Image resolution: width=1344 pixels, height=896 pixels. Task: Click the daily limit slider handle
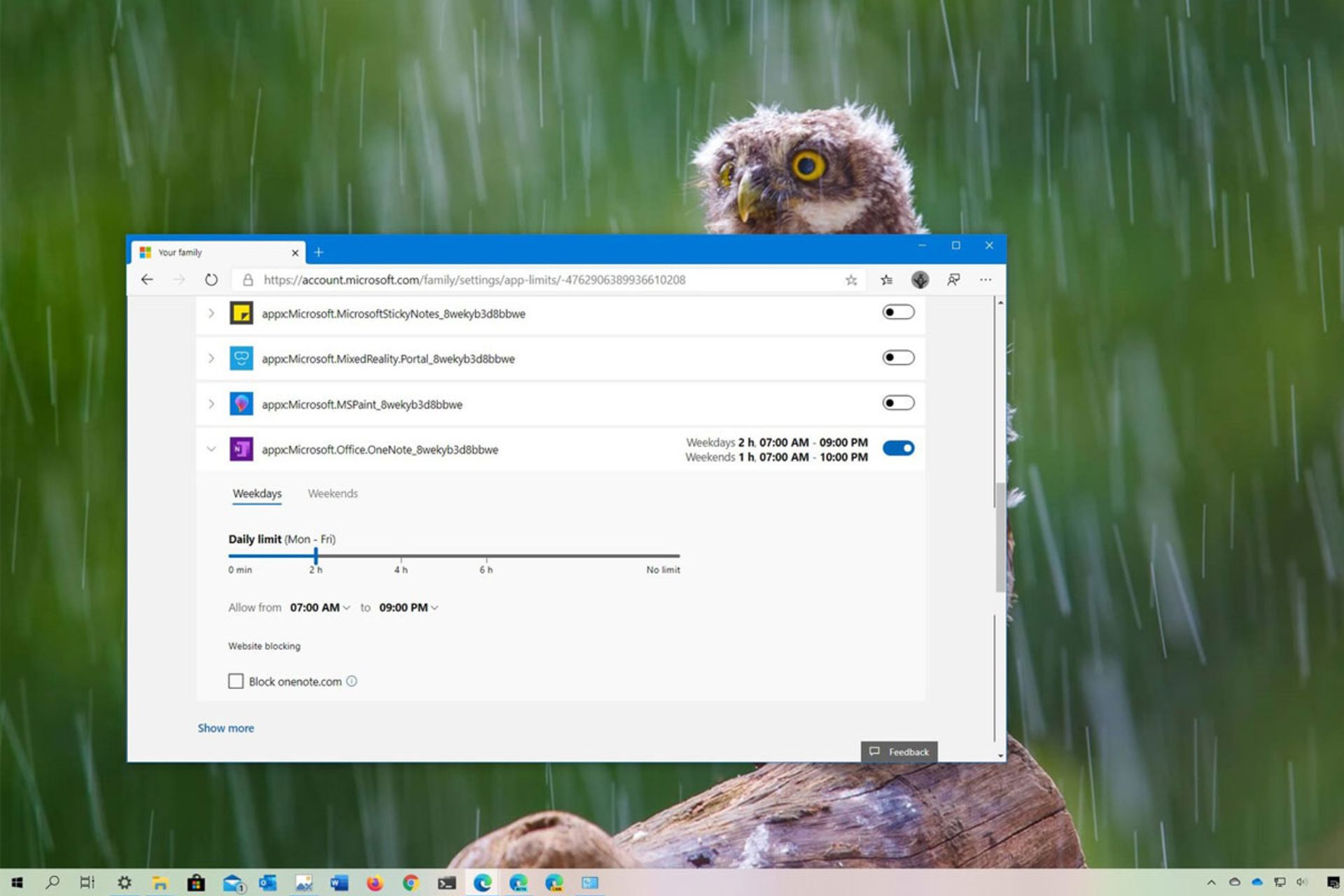click(316, 556)
